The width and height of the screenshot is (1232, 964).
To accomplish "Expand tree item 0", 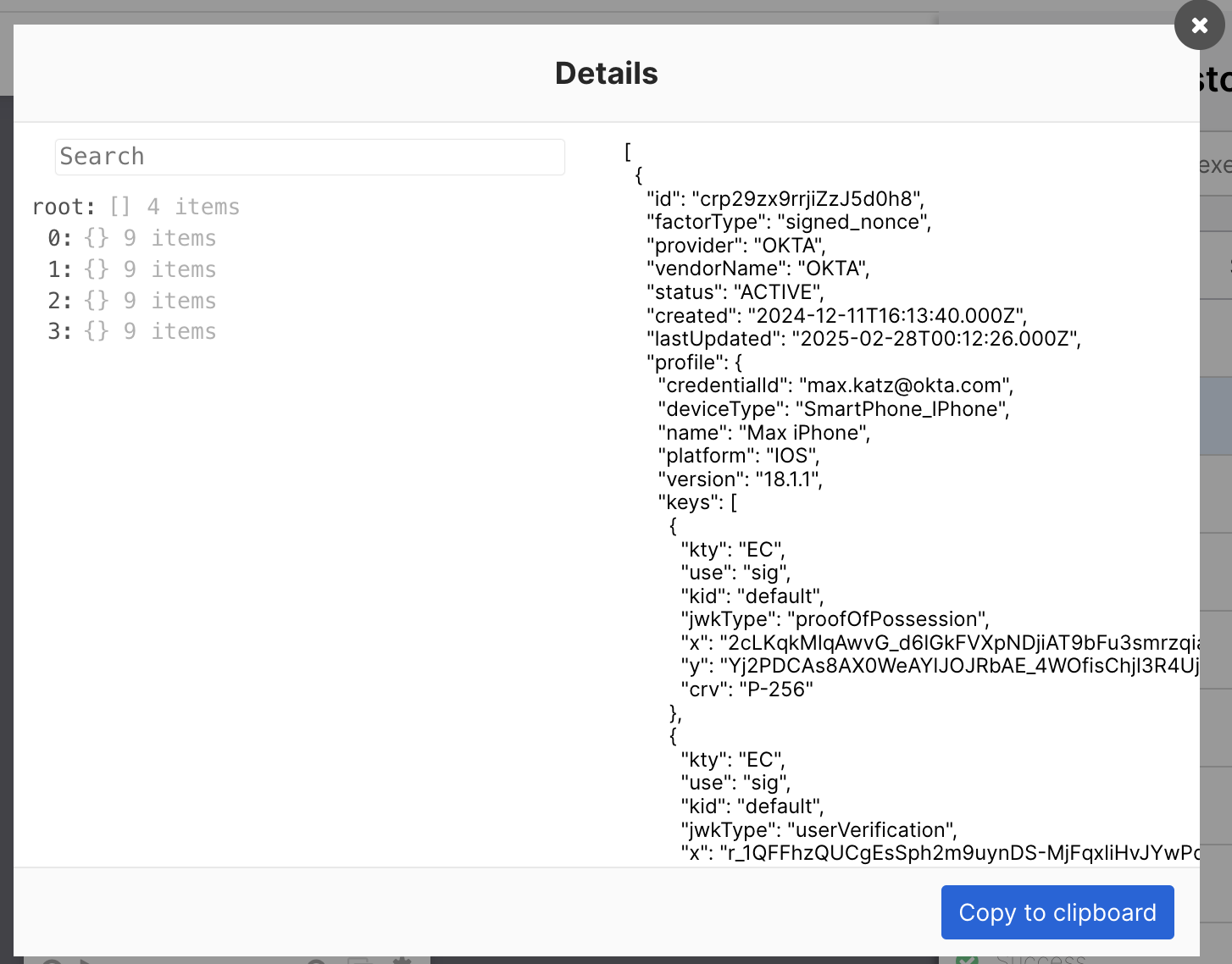I will [59, 238].
